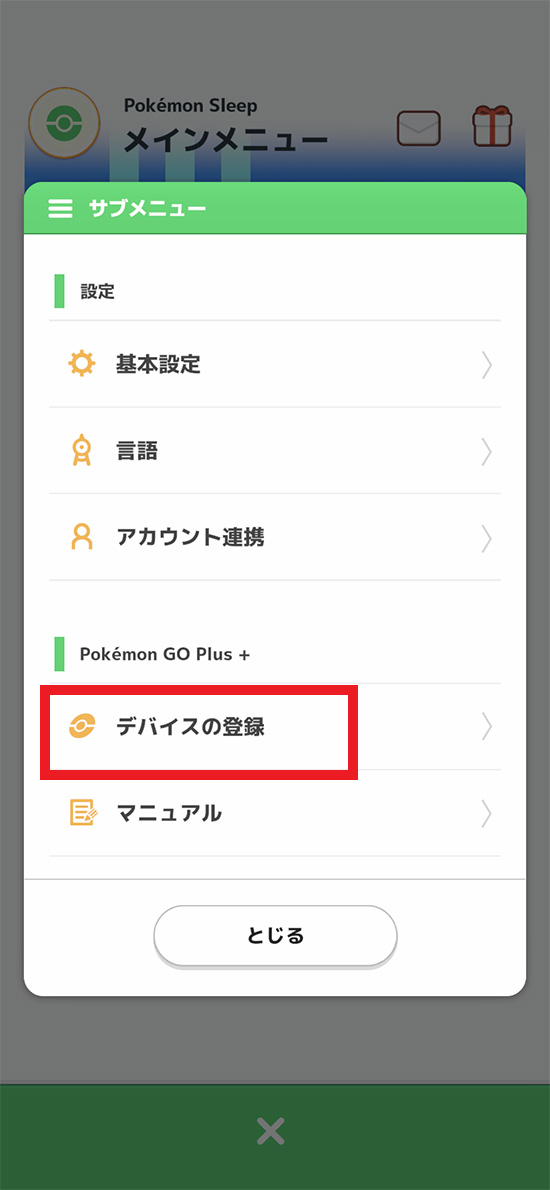The image size is (550, 1190).
Task: Expand アカウント連携 using its right chevron
Action: [x=487, y=538]
